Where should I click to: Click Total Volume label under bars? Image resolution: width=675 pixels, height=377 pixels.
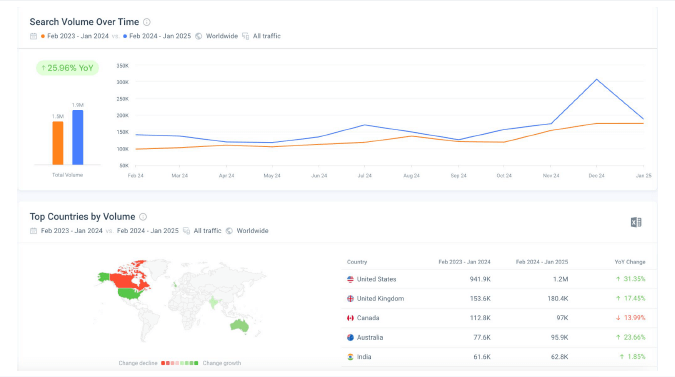coord(68,175)
